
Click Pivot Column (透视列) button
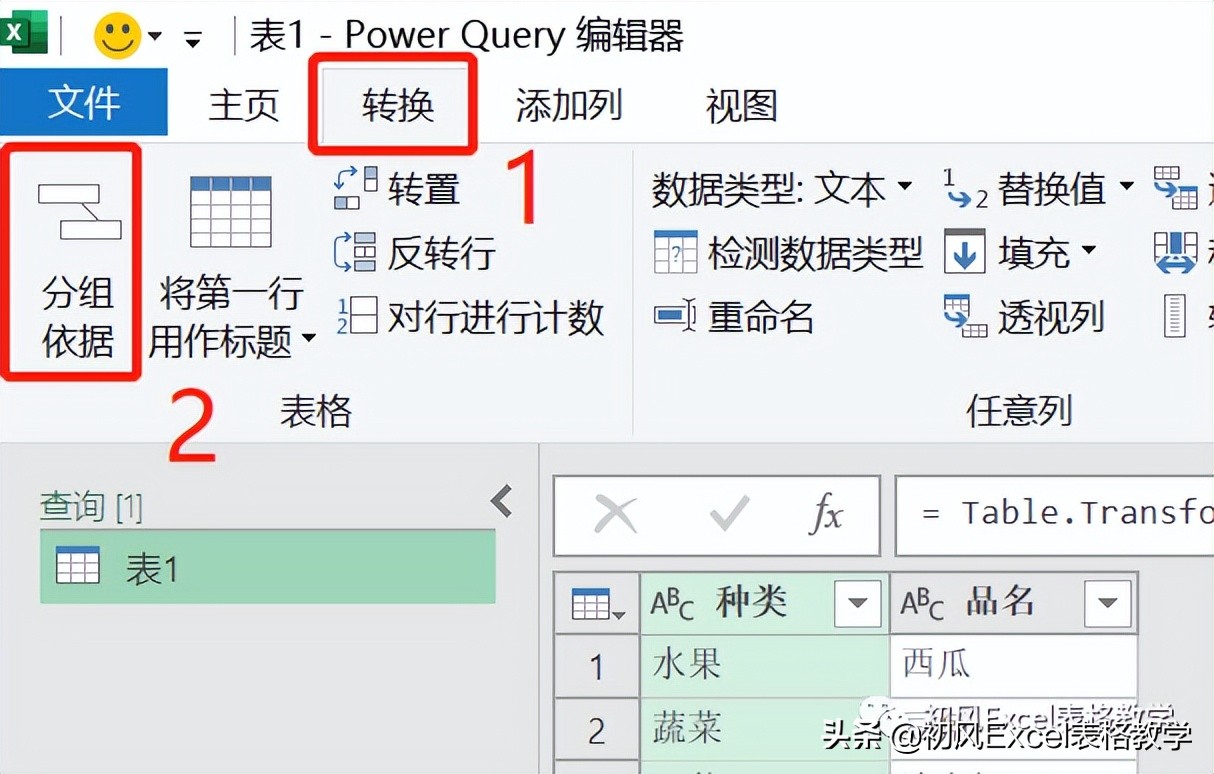[x=1024, y=317]
